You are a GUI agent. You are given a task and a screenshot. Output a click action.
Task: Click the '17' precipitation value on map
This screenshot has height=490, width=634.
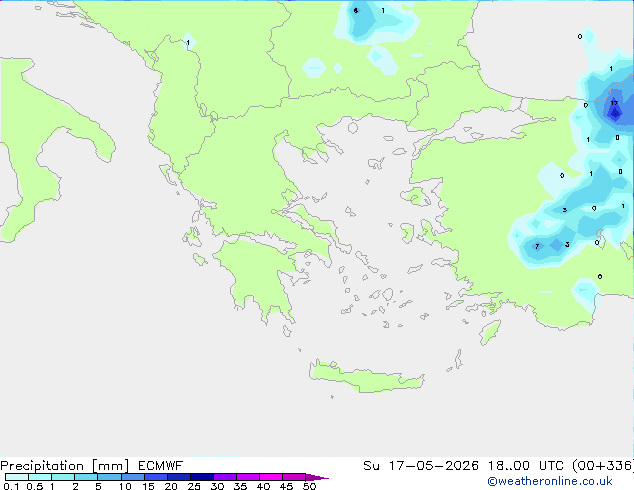pos(614,103)
